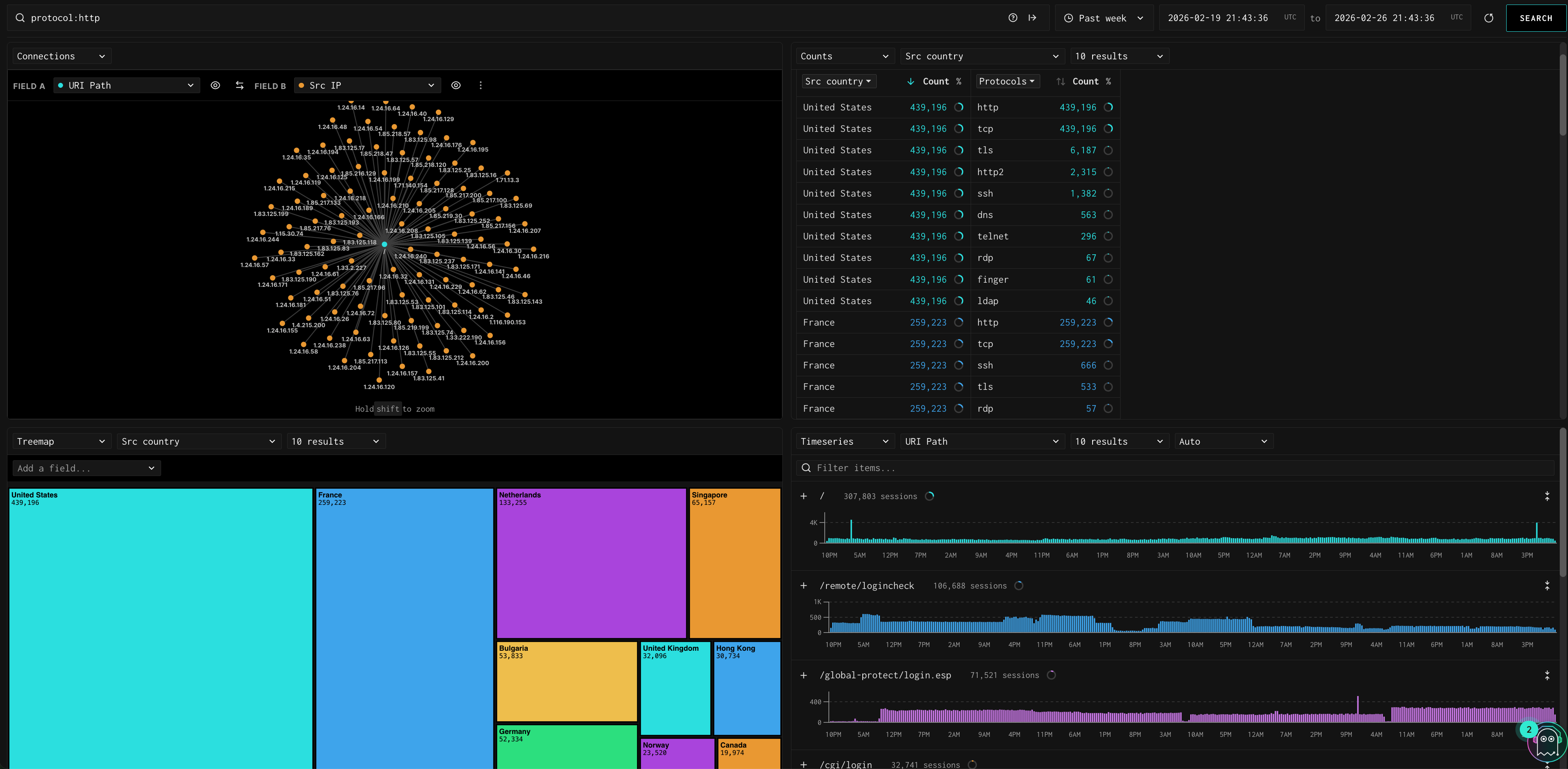Toggle visibility of Field B Src IP
The height and width of the screenshot is (769, 1568).
point(455,86)
